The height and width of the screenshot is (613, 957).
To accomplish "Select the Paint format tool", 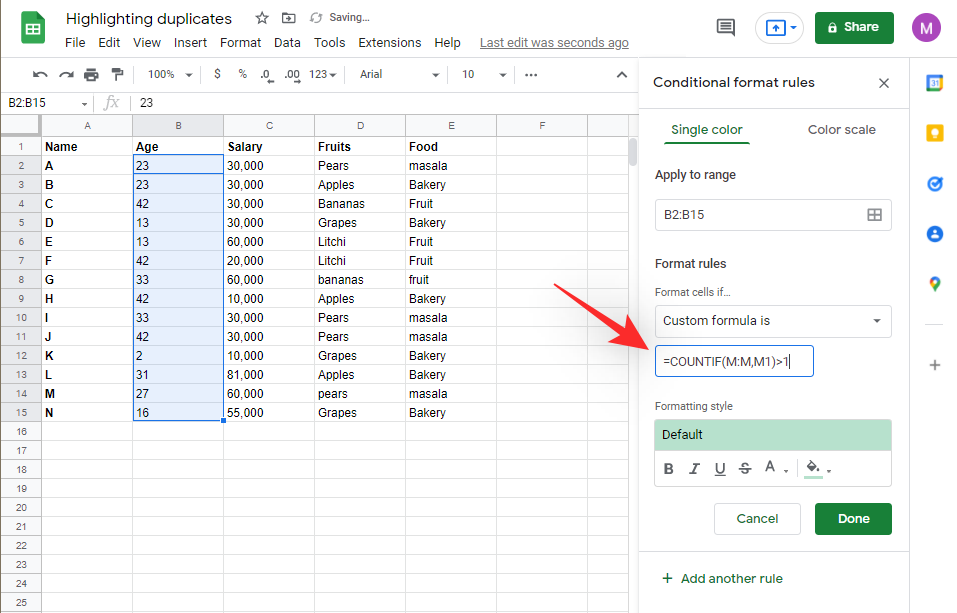I will coord(117,74).
